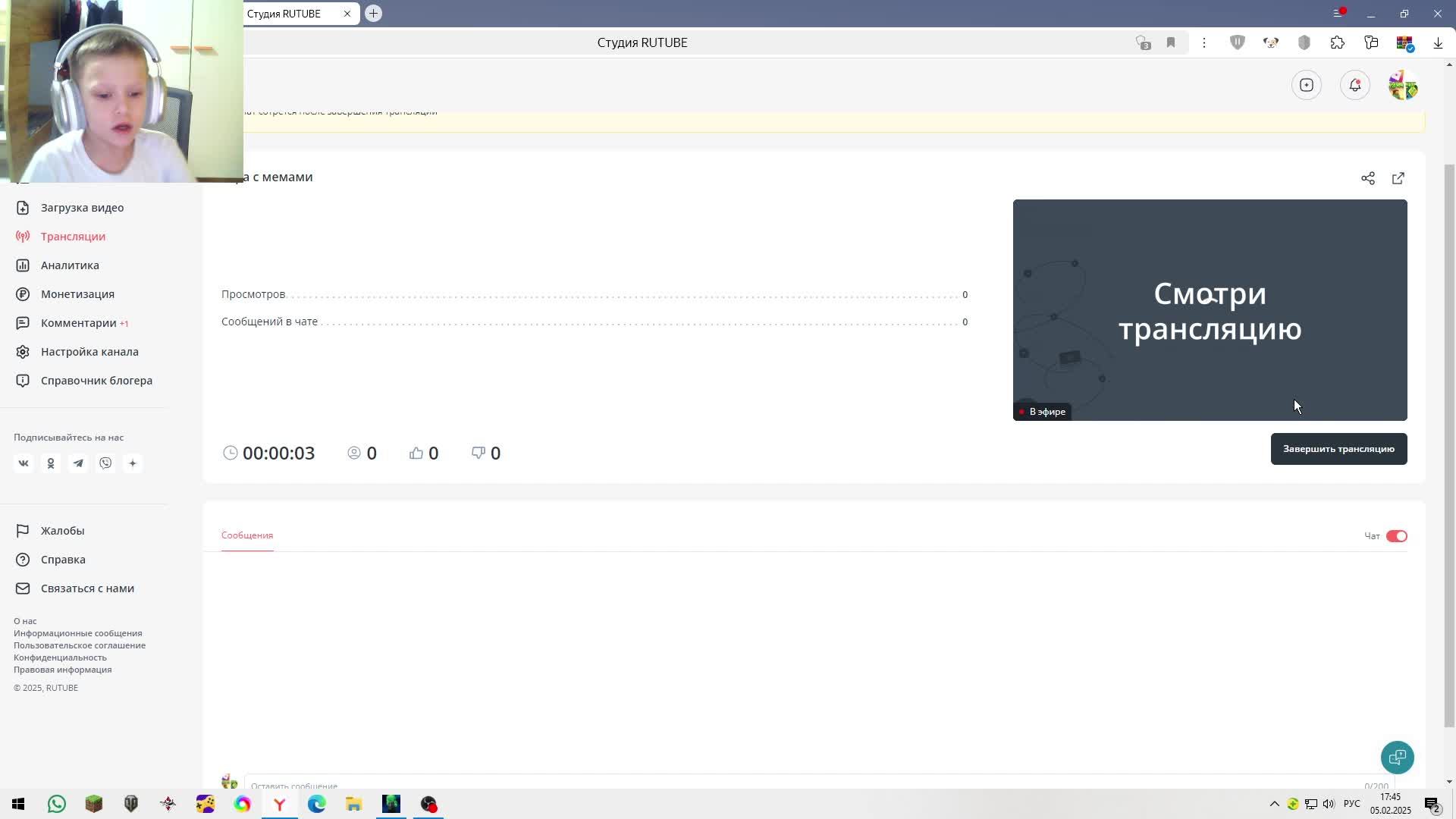
Task: Select Трансляции in the sidebar
Action: [73, 237]
